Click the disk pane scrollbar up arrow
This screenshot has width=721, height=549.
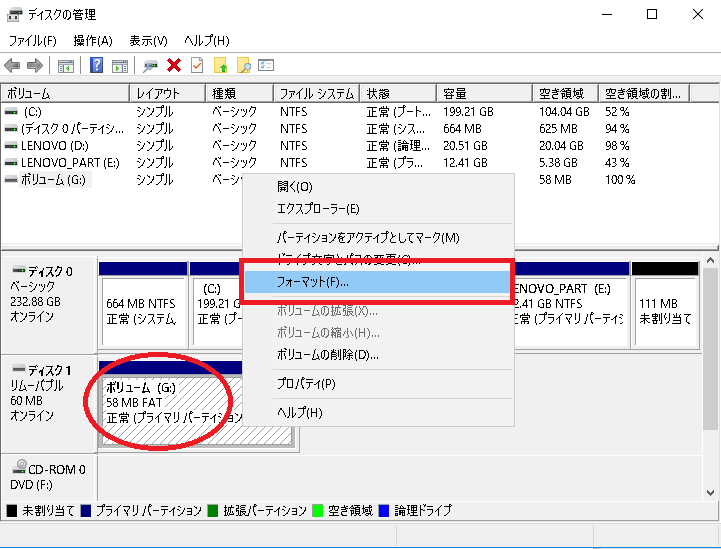(x=710, y=261)
